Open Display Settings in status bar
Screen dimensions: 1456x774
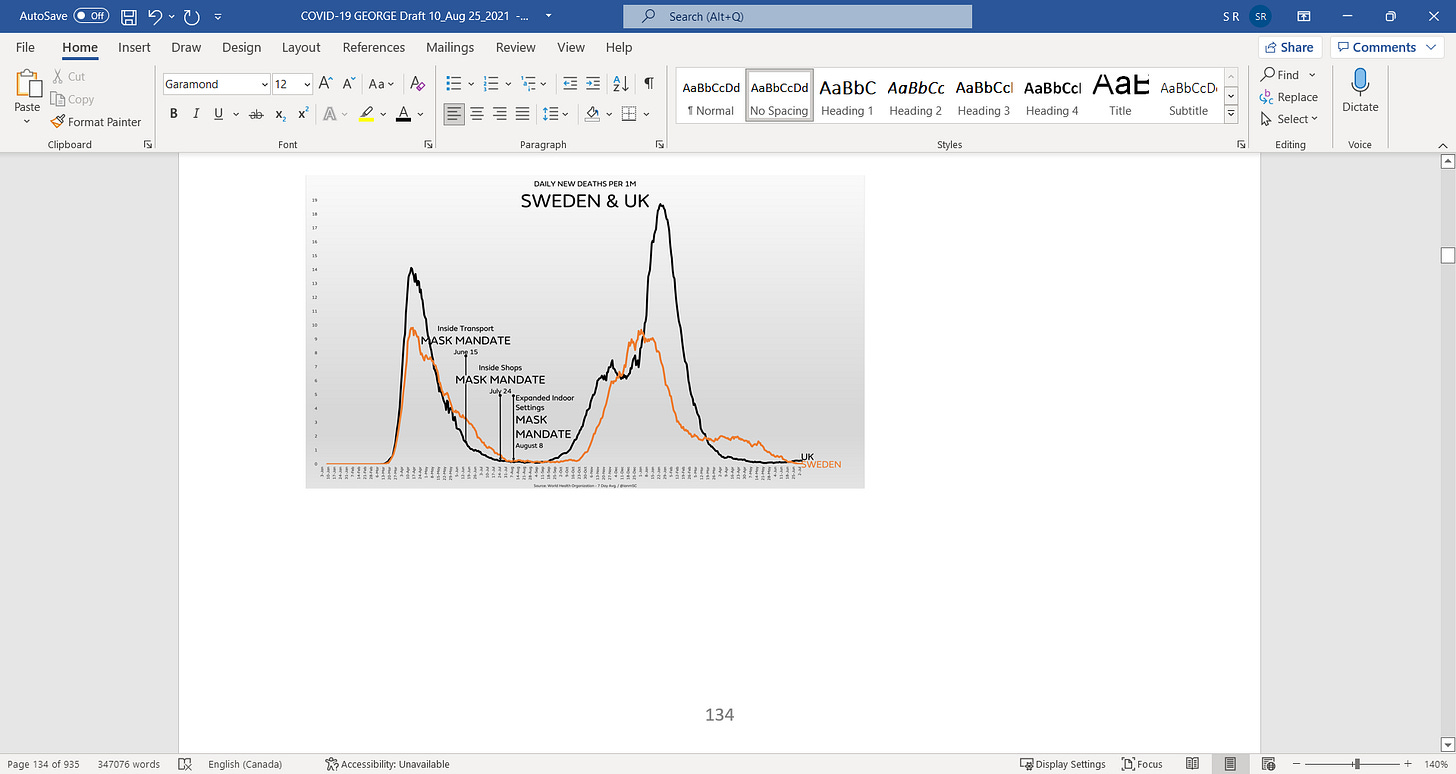tap(1062, 764)
